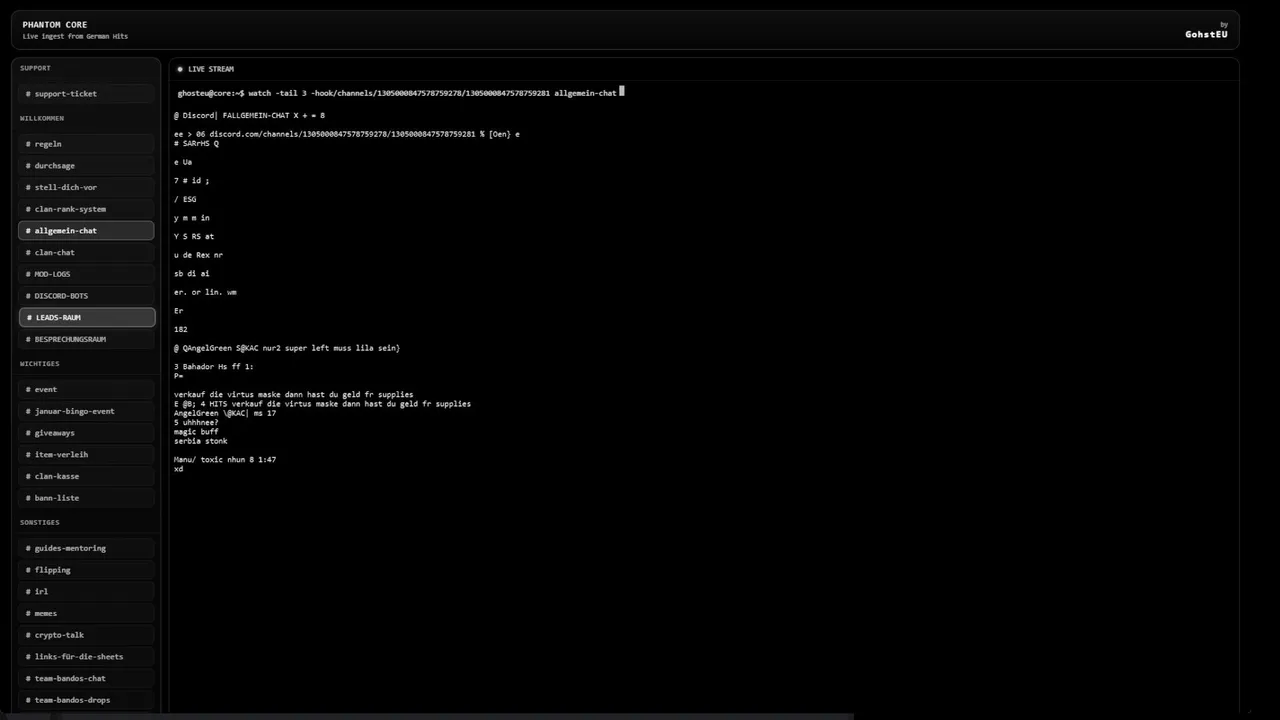Go to januar-bingo-event channel
This screenshot has width=1280, height=720.
pos(87,411)
